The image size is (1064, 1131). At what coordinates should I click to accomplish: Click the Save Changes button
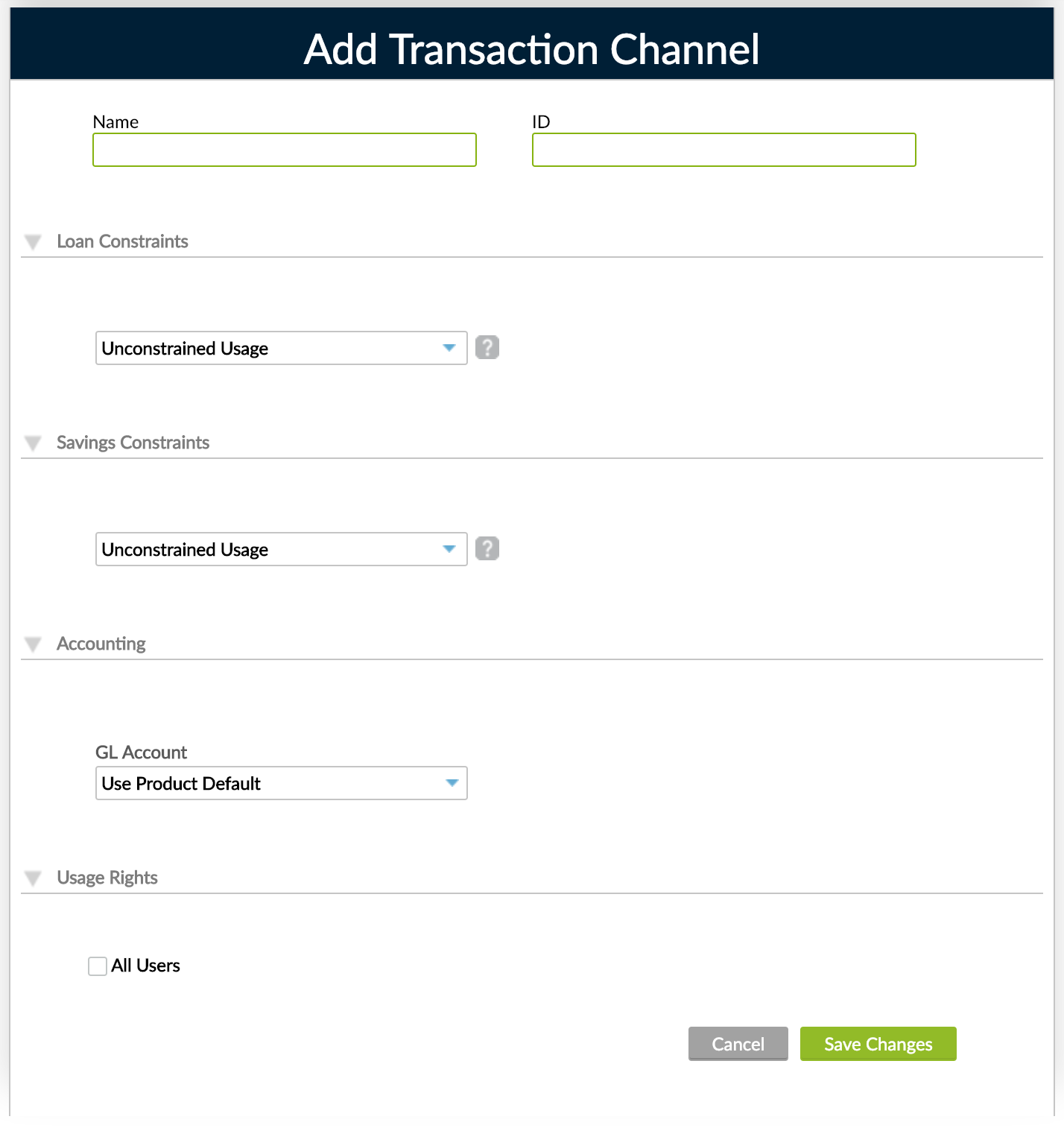point(878,1044)
